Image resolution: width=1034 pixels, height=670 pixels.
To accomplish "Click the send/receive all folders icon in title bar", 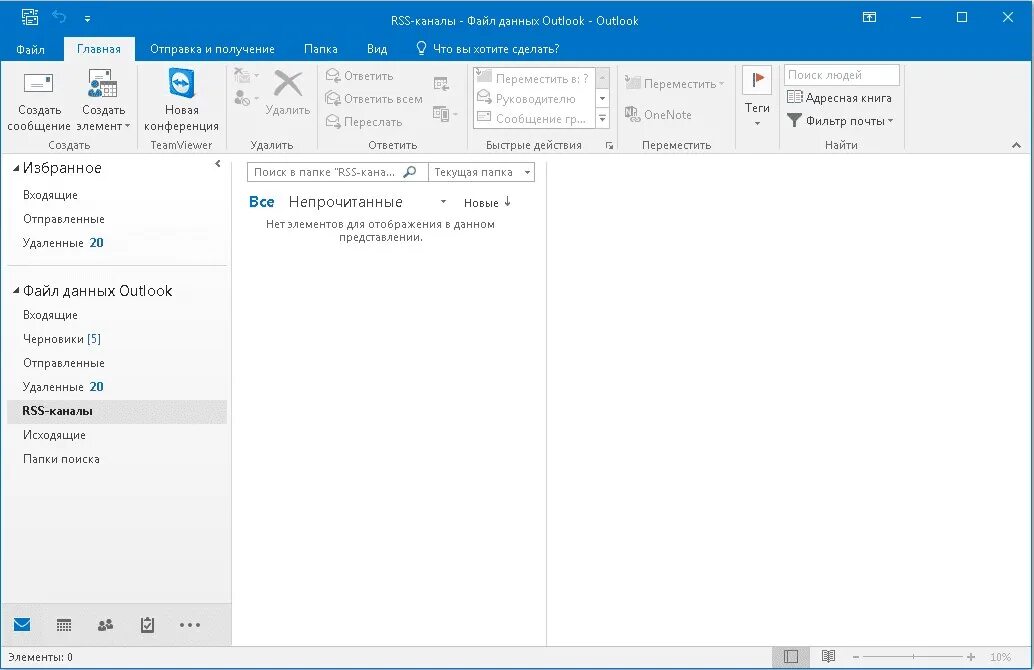I will 30,17.
